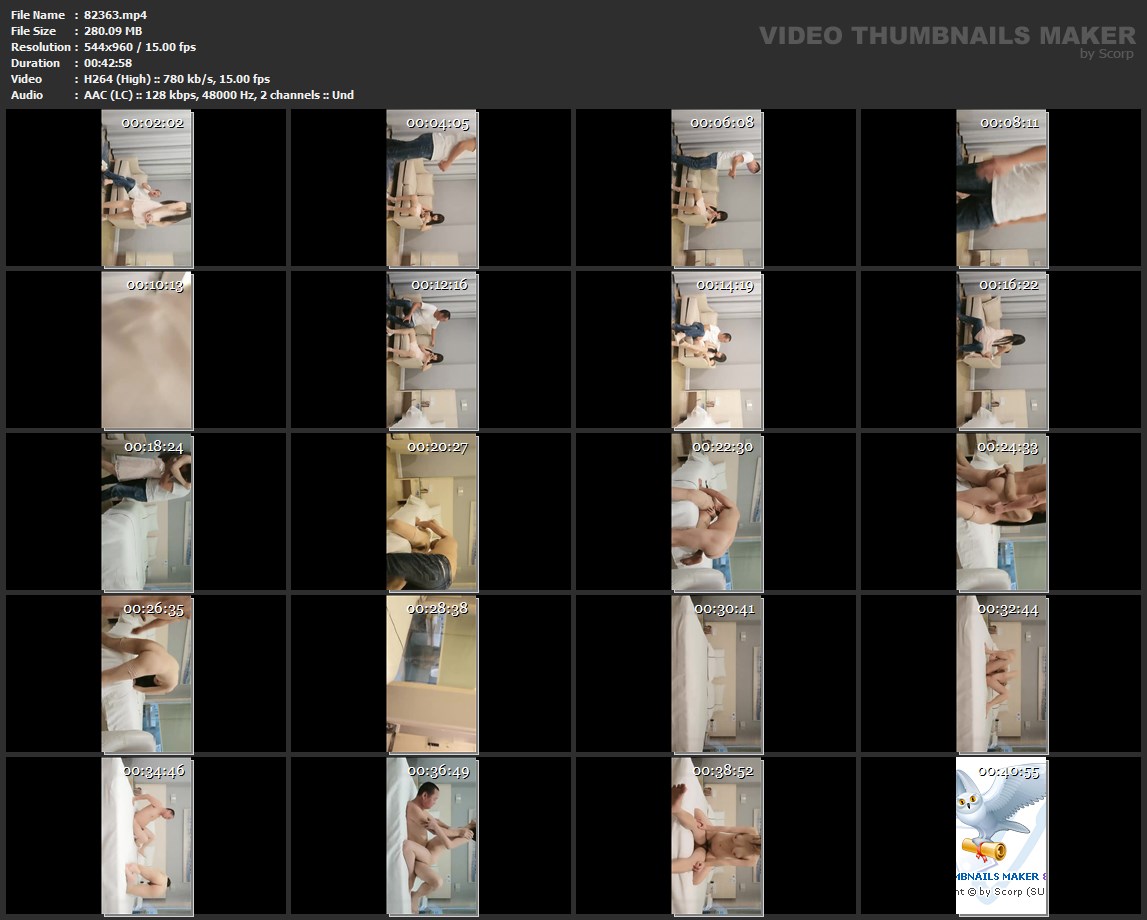Image resolution: width=1147 pixels, height=920 pixels.
Task: Select the frame at 00:04:05
Action: point(432,188)
